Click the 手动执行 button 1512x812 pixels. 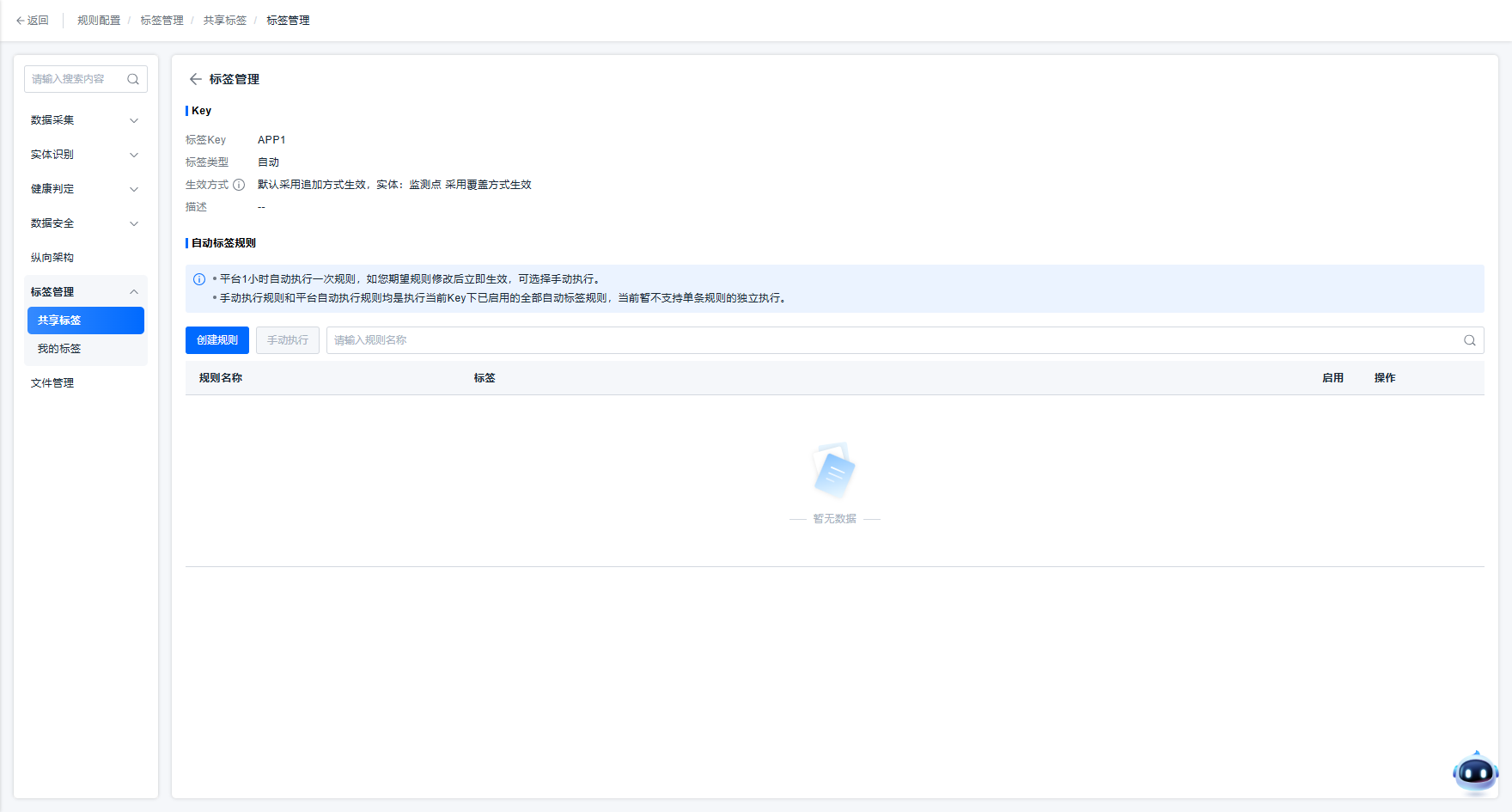pos(288,340)
